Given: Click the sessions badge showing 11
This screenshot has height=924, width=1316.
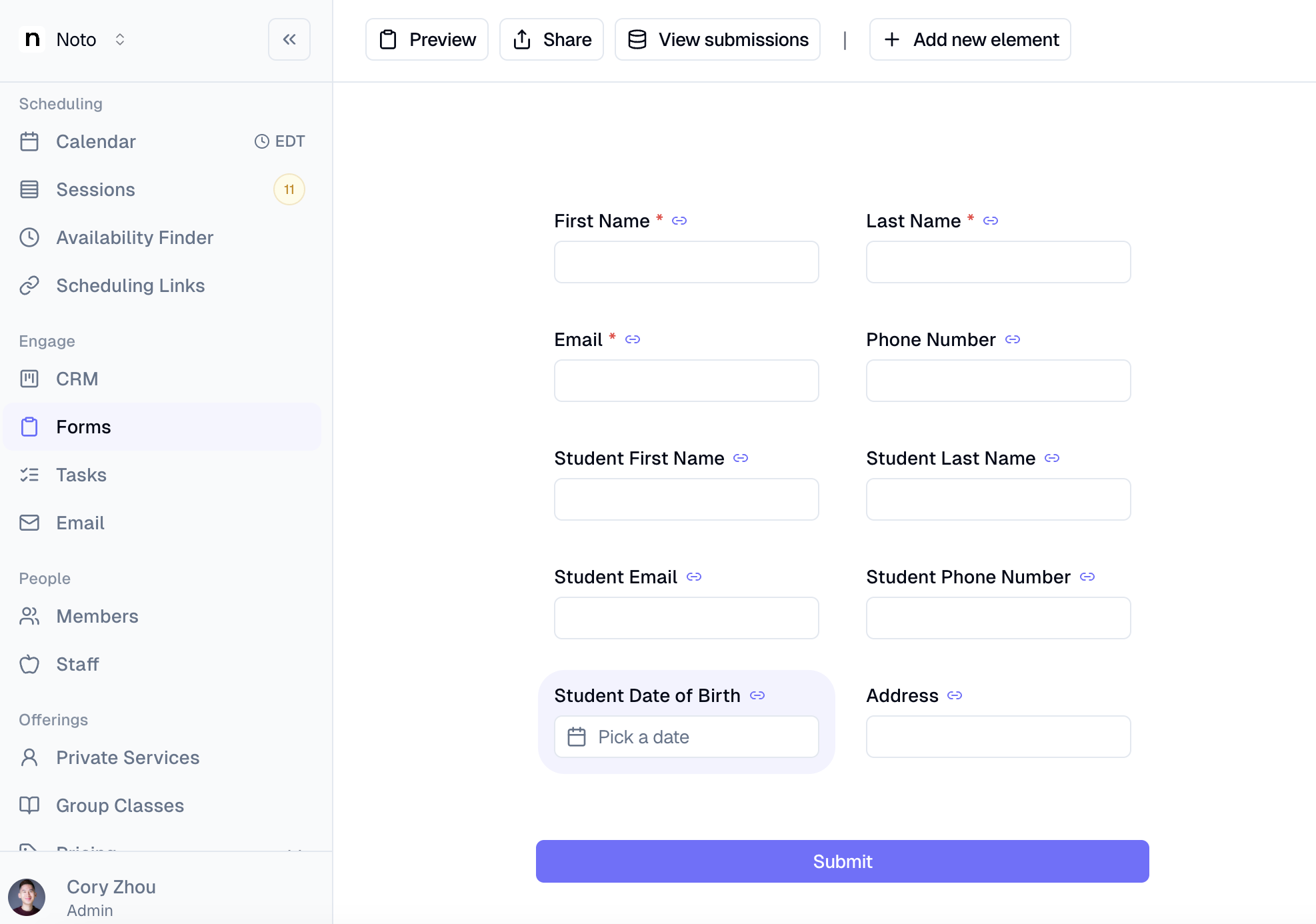Looking at the screenshot, I should pyautogui.click(x=289, y=189).
